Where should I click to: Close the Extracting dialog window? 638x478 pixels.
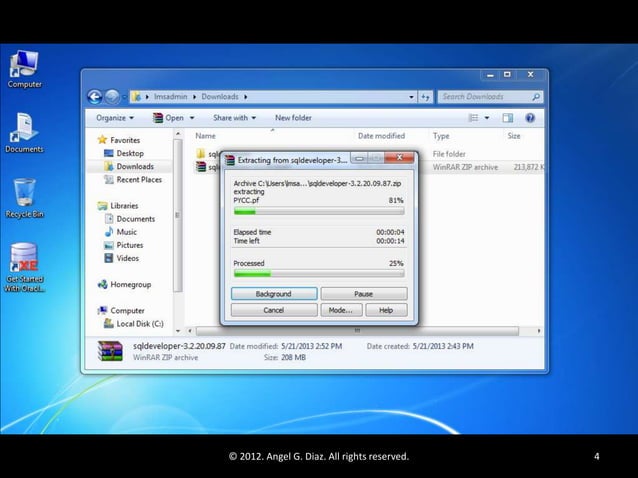point(399,157)
